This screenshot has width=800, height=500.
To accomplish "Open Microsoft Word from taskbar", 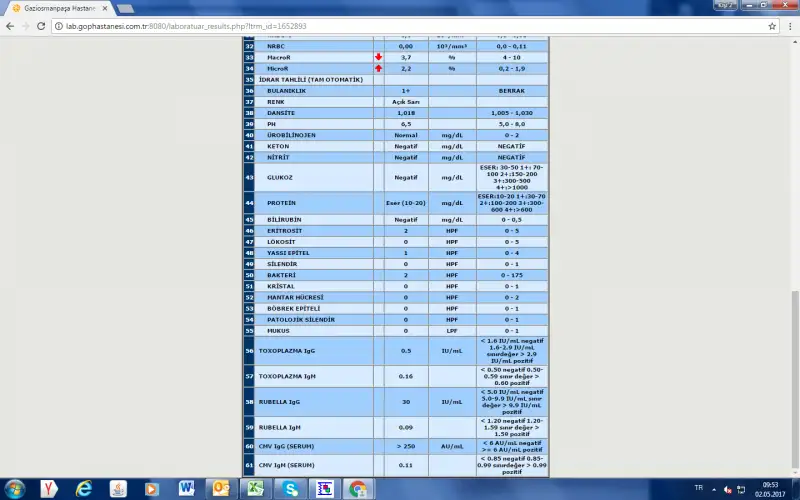I will 186,489.
